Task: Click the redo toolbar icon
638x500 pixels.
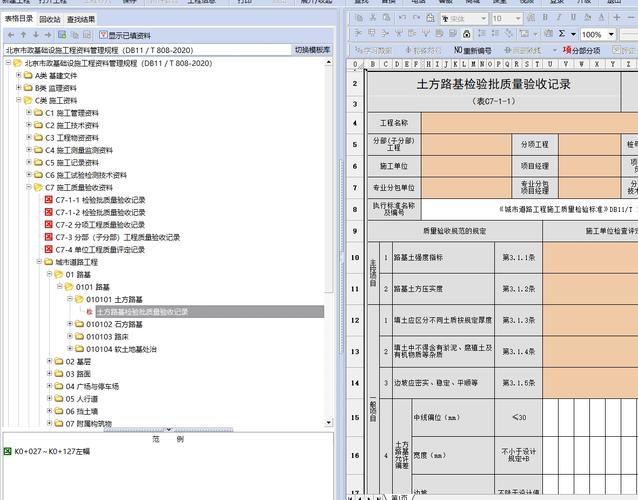Action: (416, 18)
